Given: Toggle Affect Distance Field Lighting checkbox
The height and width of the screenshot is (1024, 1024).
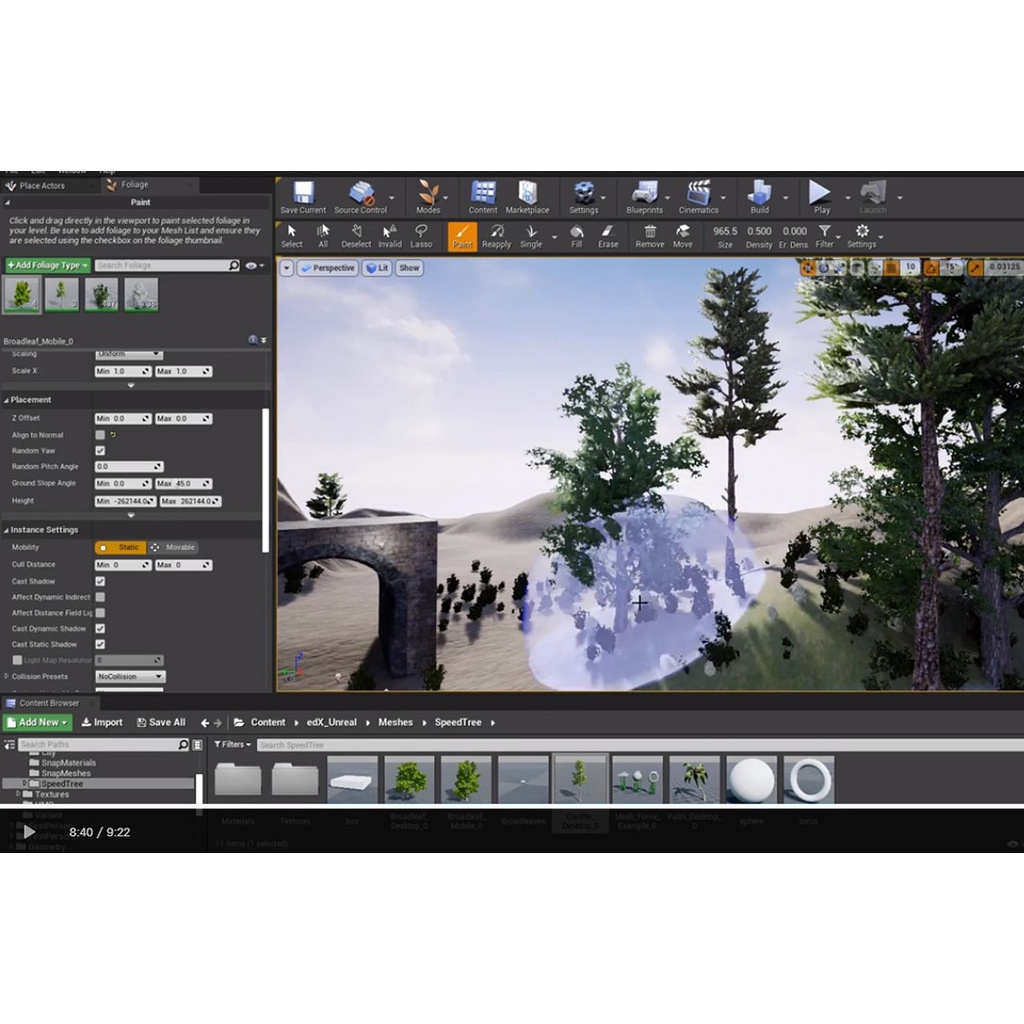Looking at the screenshot, I should (x=100, y=613).
